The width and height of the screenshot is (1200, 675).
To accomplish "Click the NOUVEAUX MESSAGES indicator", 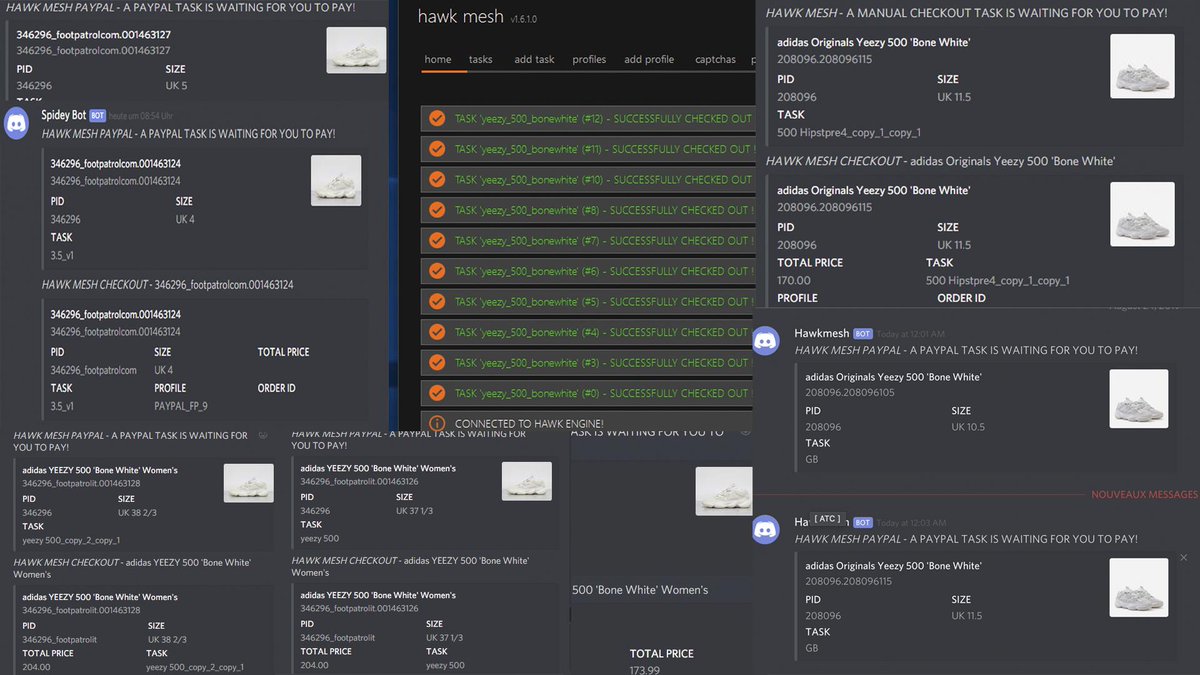I will tap(1143, 495).
